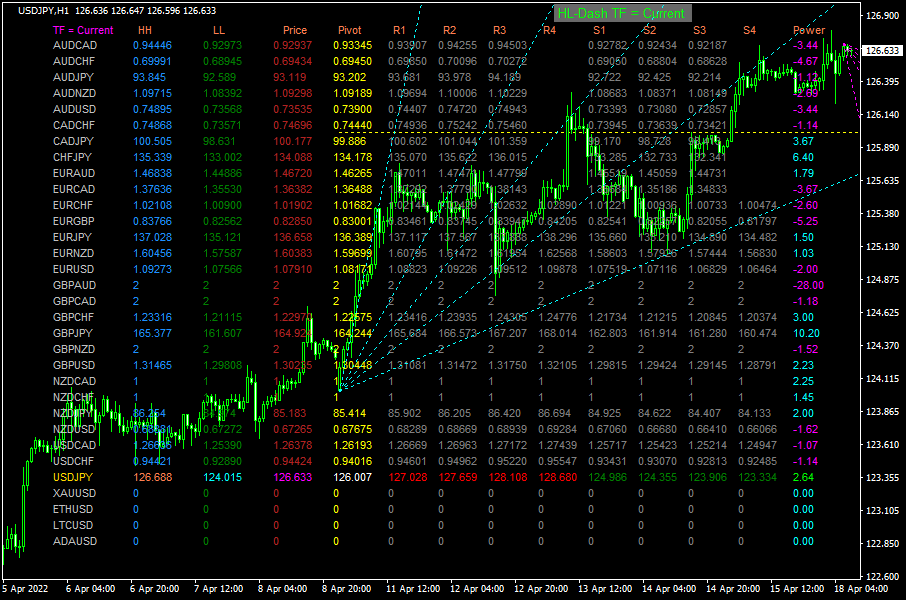Click the ADAUSD symbol at the list bottom
This screenshot has height=600, width=906.
74,542
